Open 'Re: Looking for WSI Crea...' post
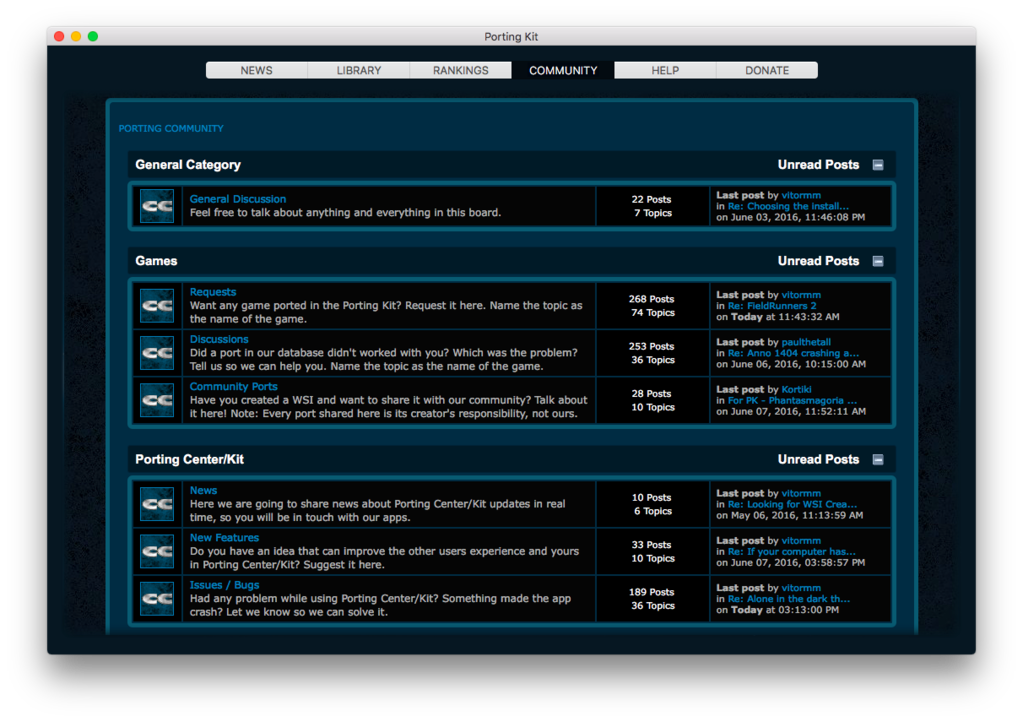Viewport: 1023px width, 722px height. coord(793,504)
